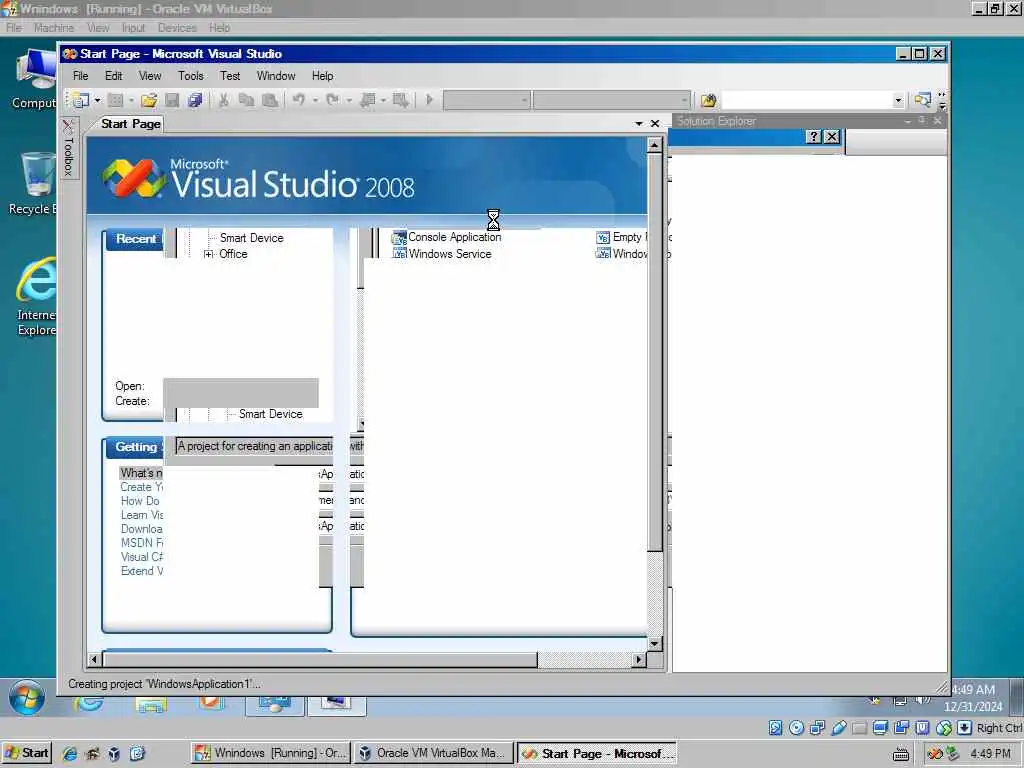Click the Find in Files icon
This screenshot has width=1024, height=768.
pos(708,100)
